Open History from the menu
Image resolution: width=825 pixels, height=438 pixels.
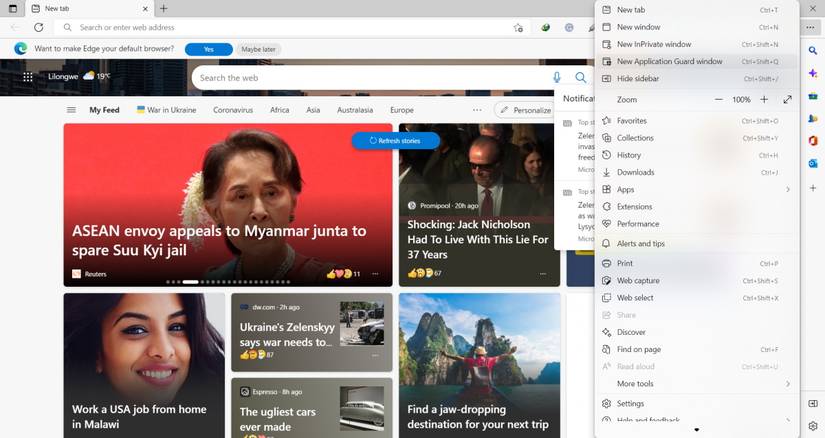[697, 155]
